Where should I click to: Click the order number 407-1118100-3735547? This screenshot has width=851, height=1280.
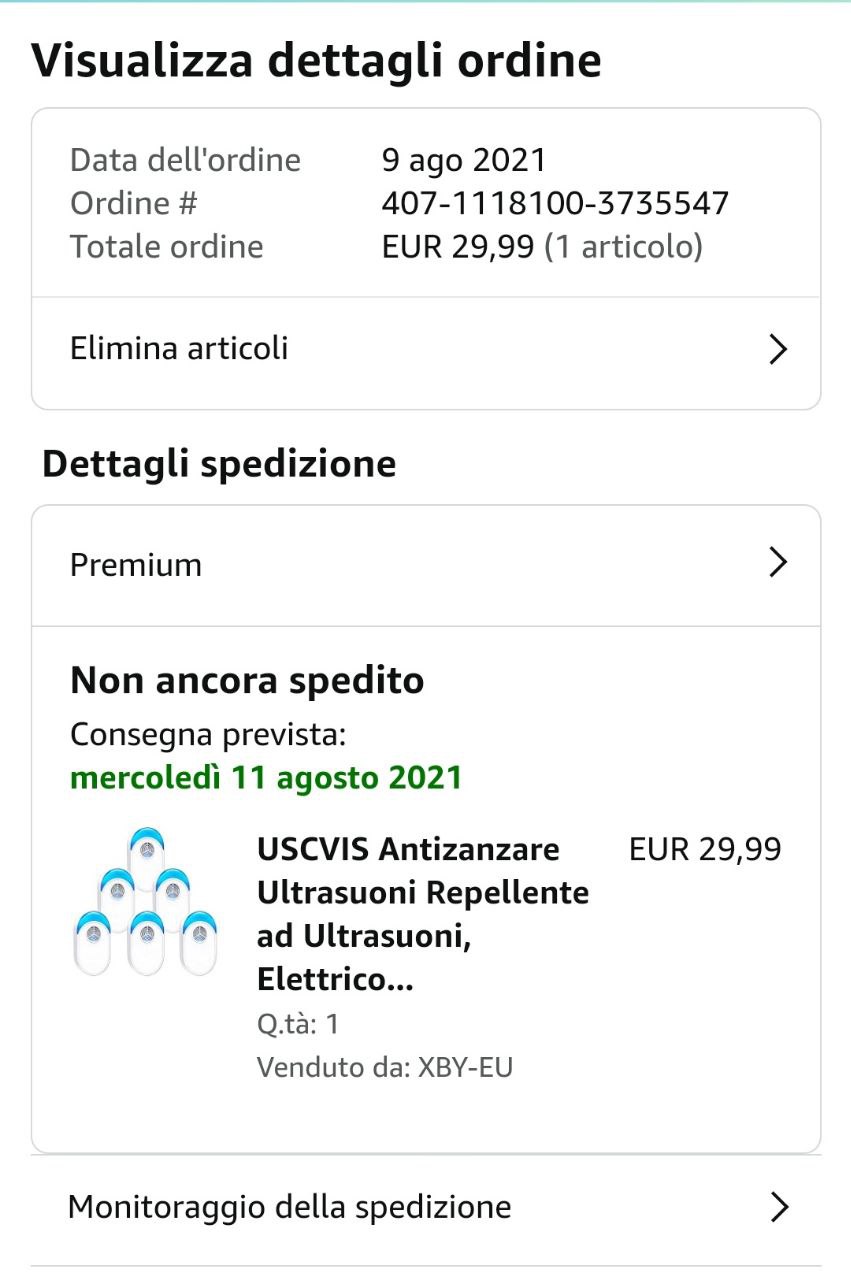pos(555,204)
